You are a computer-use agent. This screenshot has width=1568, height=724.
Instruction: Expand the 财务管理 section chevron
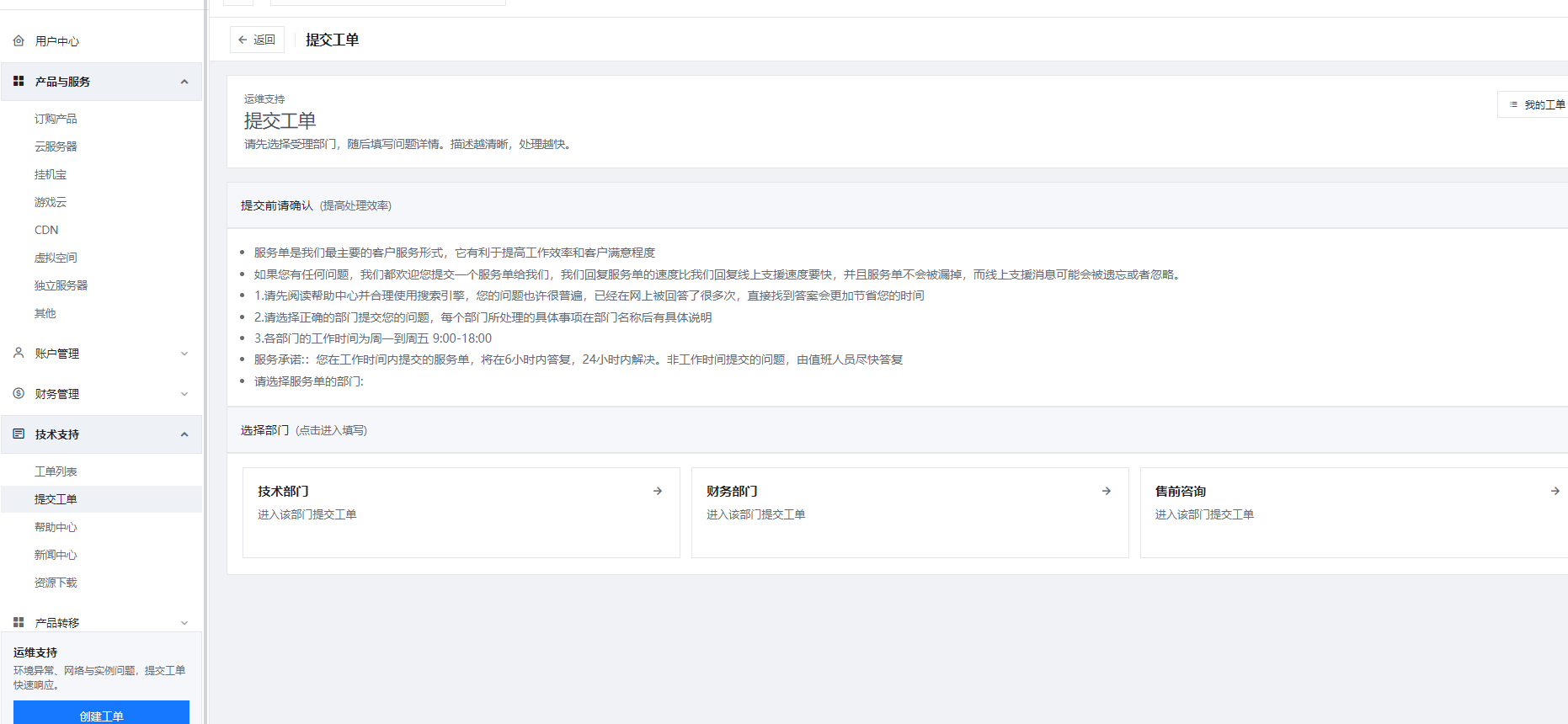pyautogui.click(x=184, y=394)
